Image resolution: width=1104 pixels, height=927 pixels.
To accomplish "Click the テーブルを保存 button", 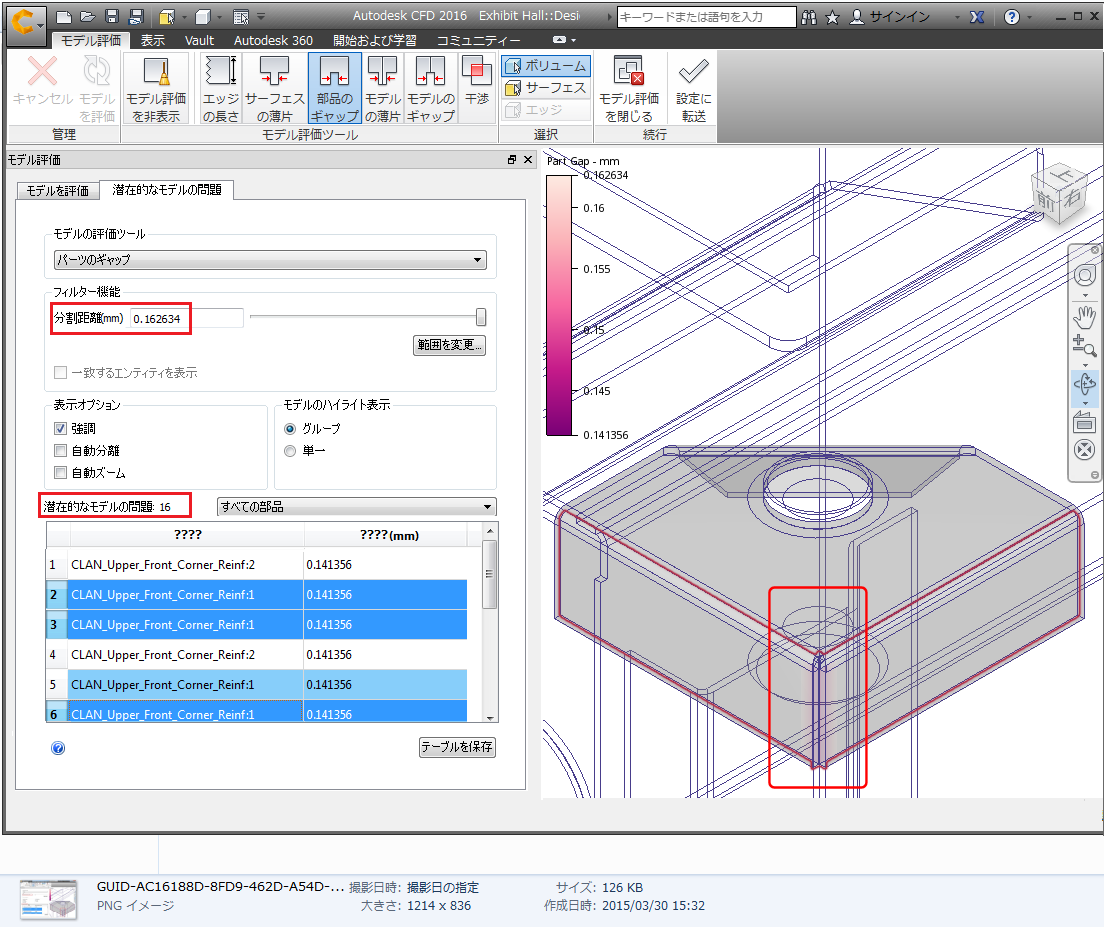I will [x=457, y=747].
